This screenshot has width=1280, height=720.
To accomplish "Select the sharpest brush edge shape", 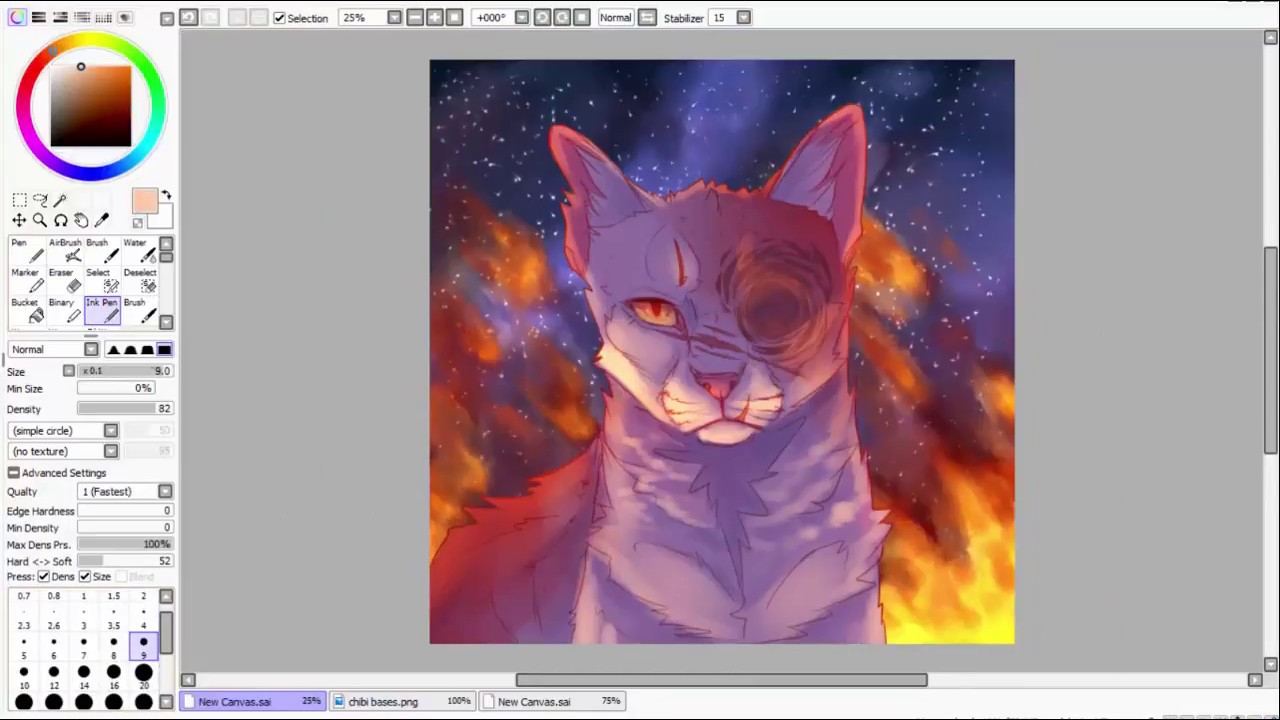I will (x=113, y=350).
